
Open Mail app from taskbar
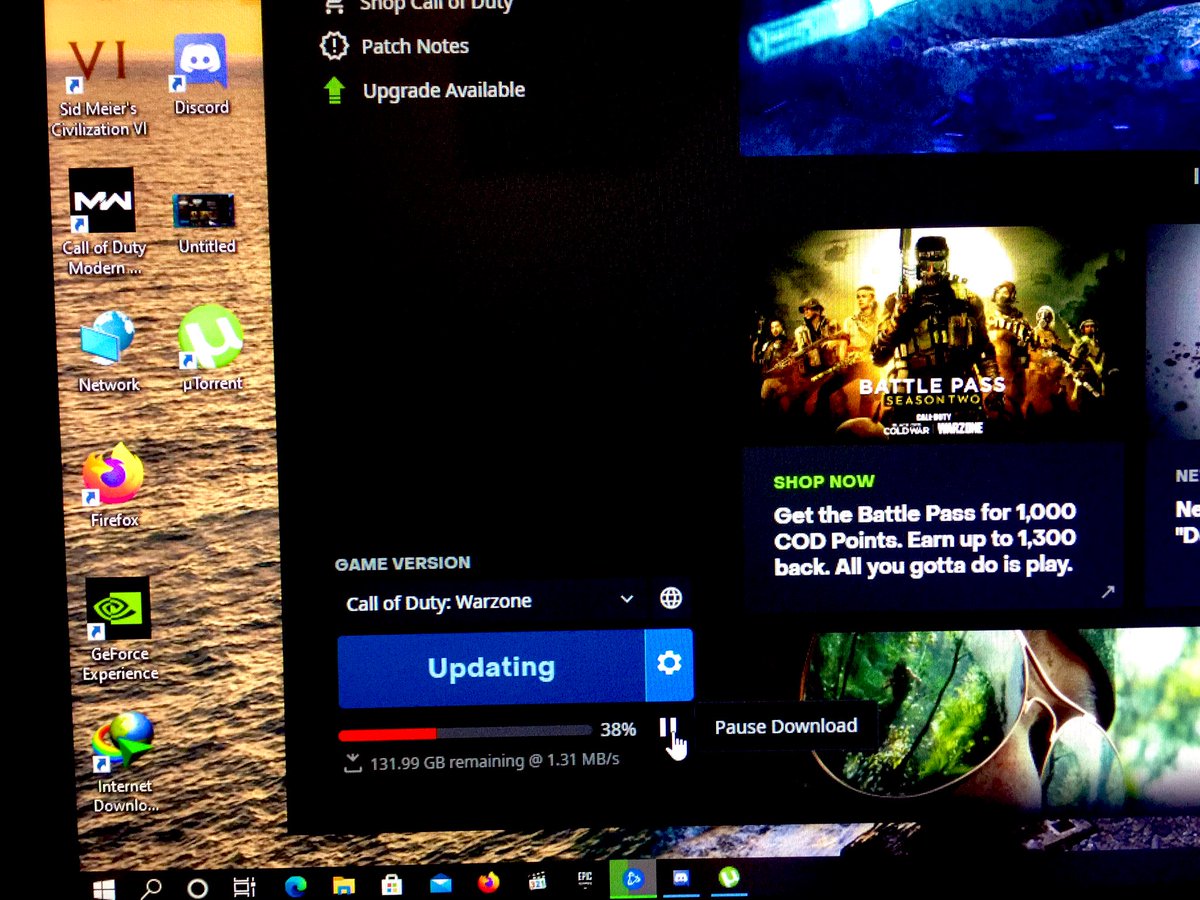coord(441,884)
